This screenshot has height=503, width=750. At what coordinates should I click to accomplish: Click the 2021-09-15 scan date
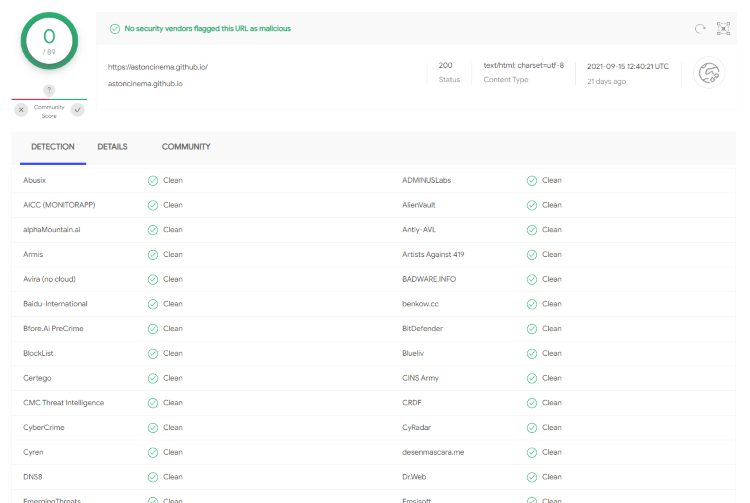coord(628,66)
